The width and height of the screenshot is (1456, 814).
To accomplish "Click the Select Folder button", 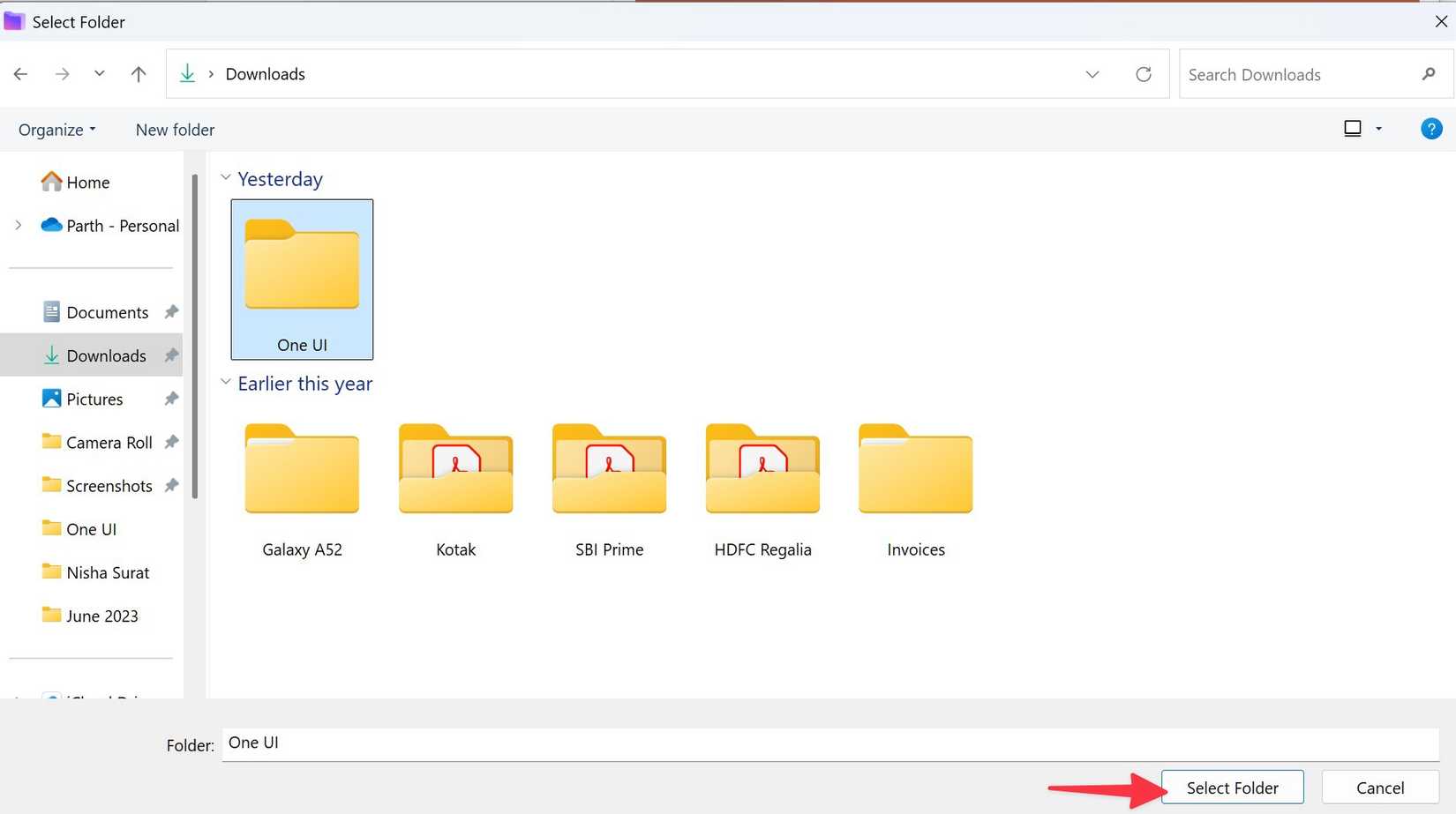I will (x=1232, y=788).
